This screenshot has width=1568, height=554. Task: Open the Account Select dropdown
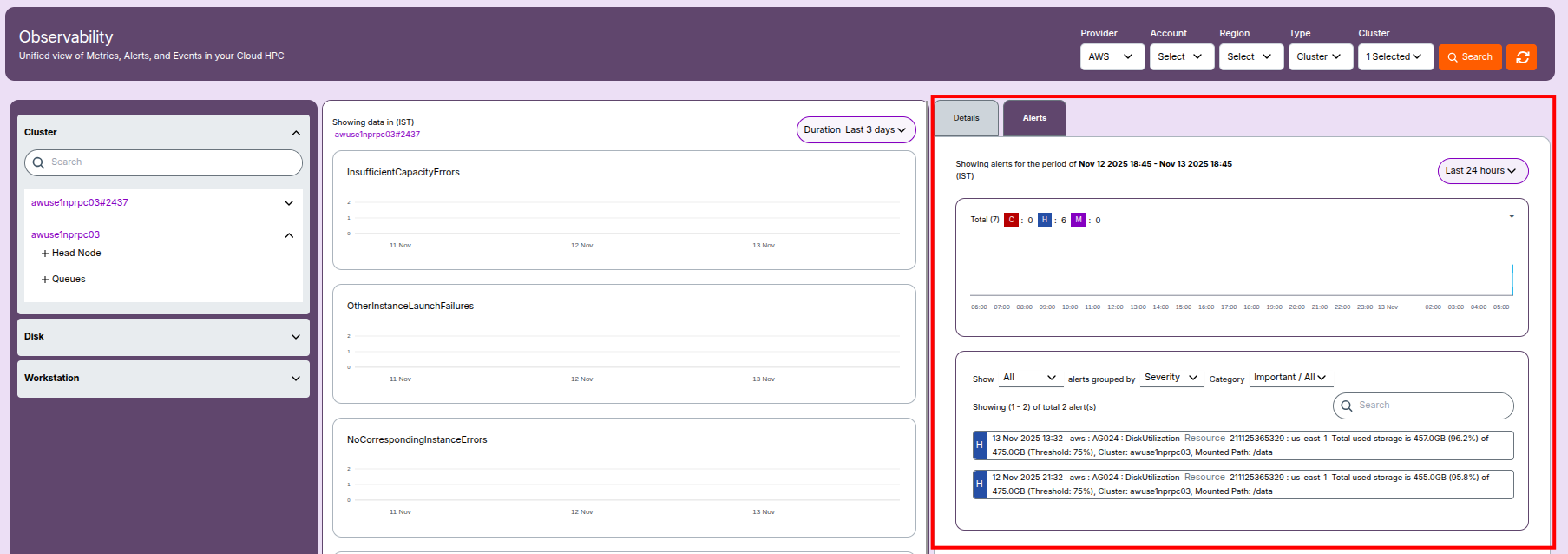pyautogui.click(x=1182, y=57)
